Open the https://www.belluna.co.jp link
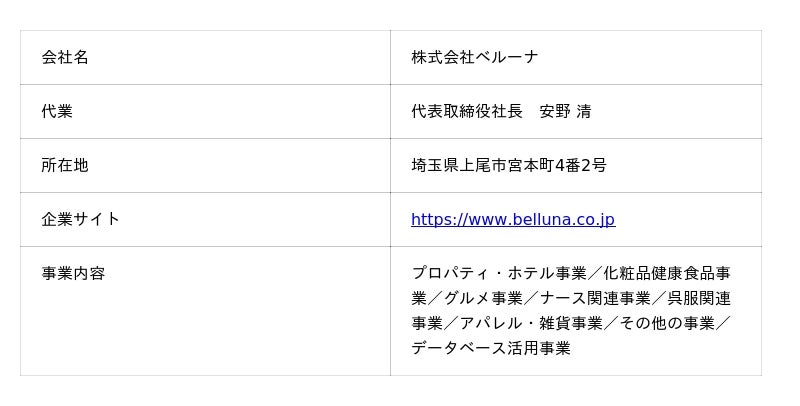The width and height of the screenshot is (800, 406). [x=512, y=220]
